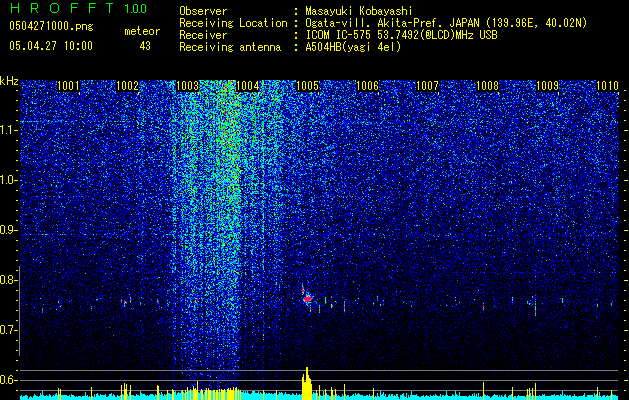629x400 pixels.
Task: Click time marker 1007
Action: pos(427,86)
